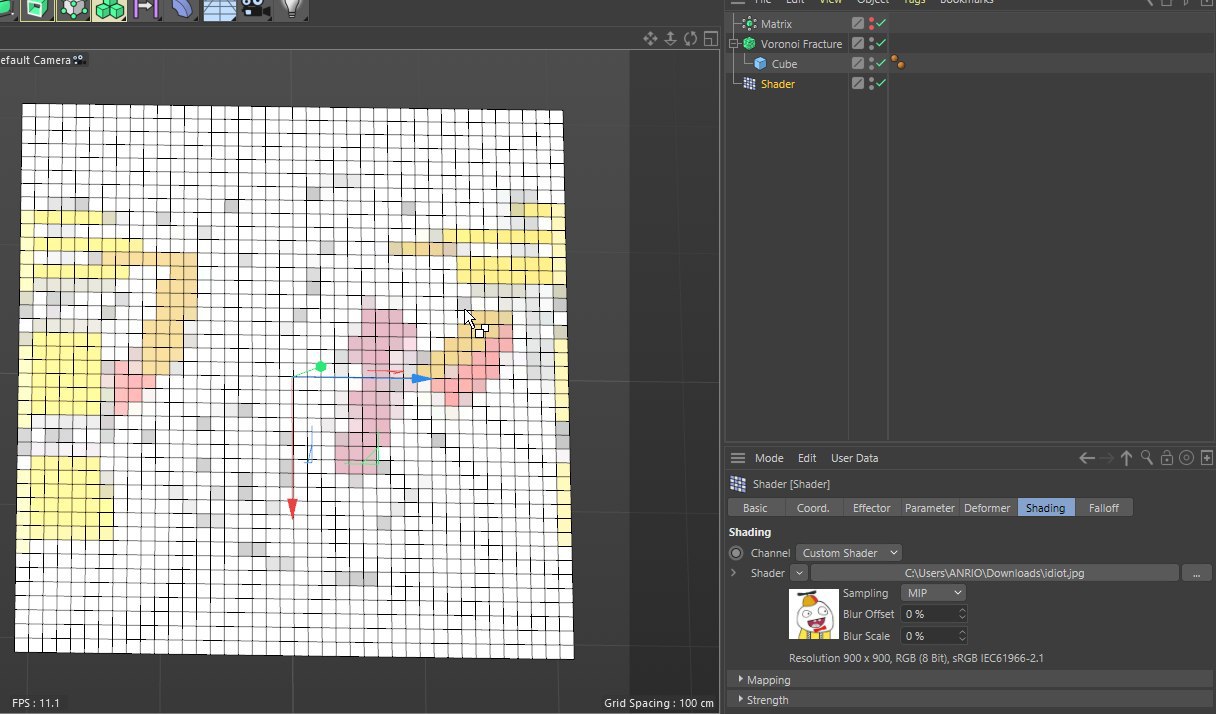This screenshot has width=1216, height=714.
Task: Click the Default Camera indicator icon
Action: coord(80,60)
